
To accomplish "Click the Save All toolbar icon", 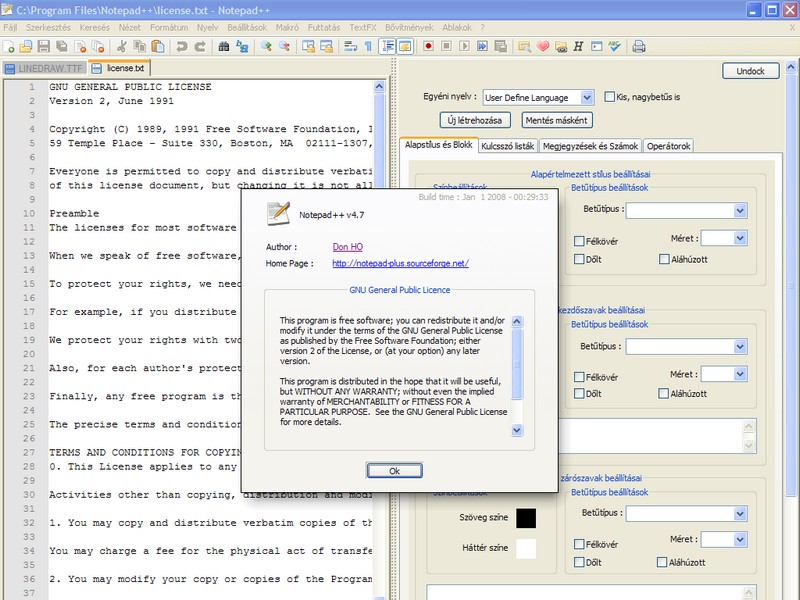I will 62,47.
